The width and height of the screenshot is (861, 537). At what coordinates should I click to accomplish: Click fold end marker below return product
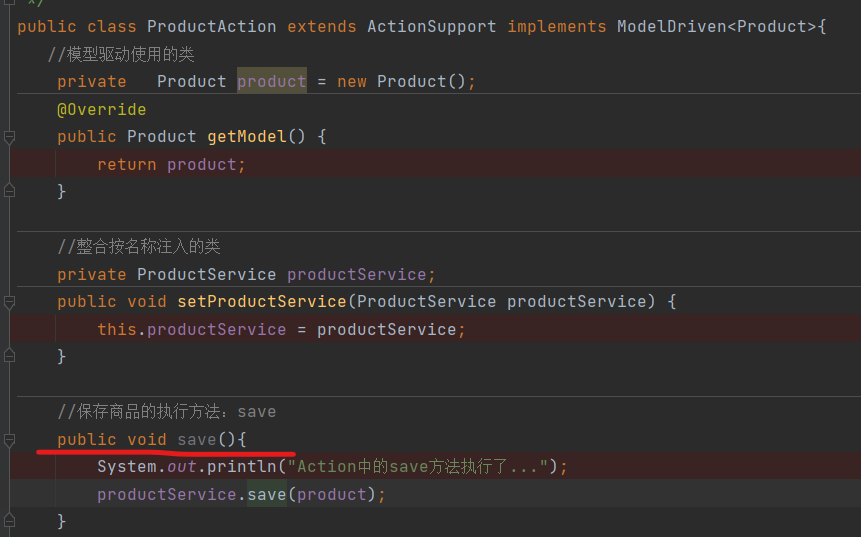(x=9, y=191)
